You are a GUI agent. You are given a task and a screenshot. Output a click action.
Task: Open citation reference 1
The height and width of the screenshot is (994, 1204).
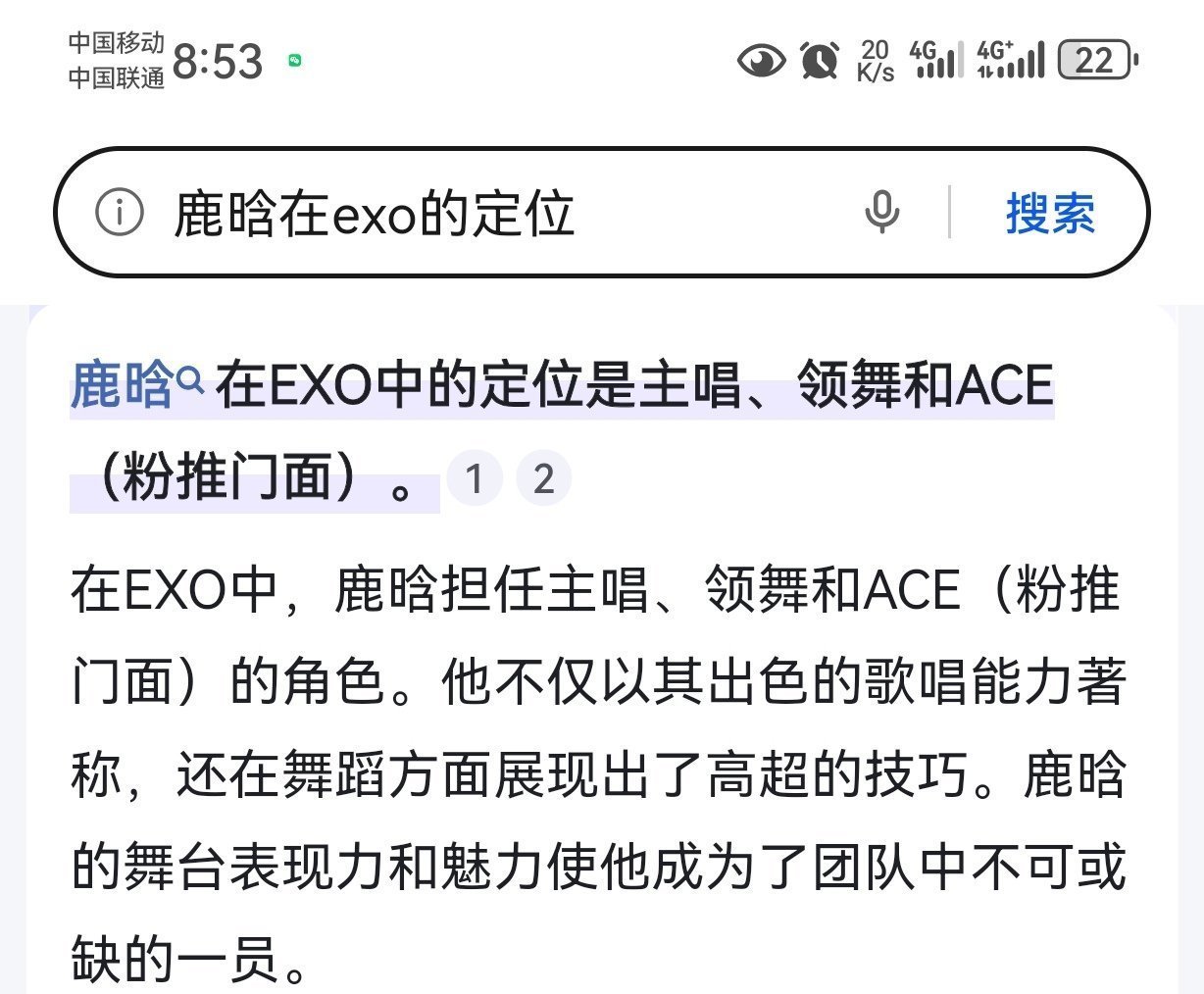pyautogui.click(x=475, y=479)
